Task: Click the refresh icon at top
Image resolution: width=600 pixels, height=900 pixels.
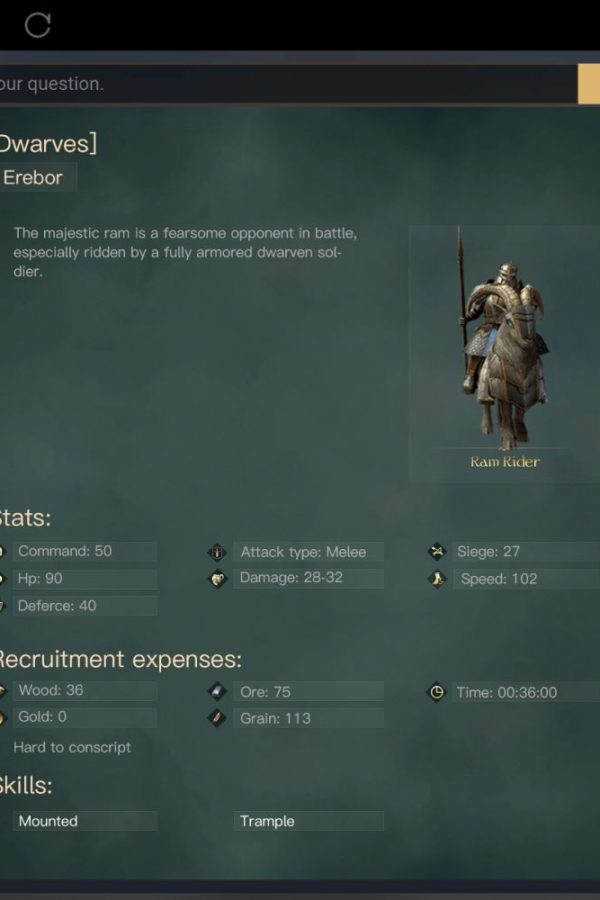Action: pyautogui.click(x=38, y=25)
